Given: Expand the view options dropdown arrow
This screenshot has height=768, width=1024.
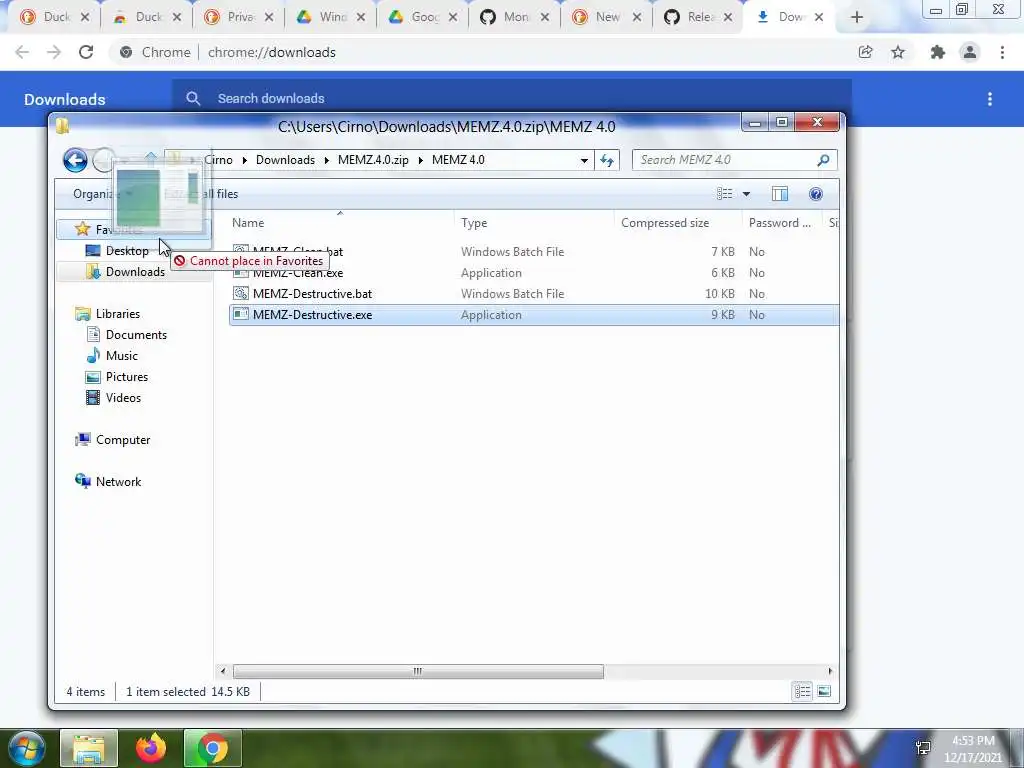Looking at the screenshot, I should 746,194.
